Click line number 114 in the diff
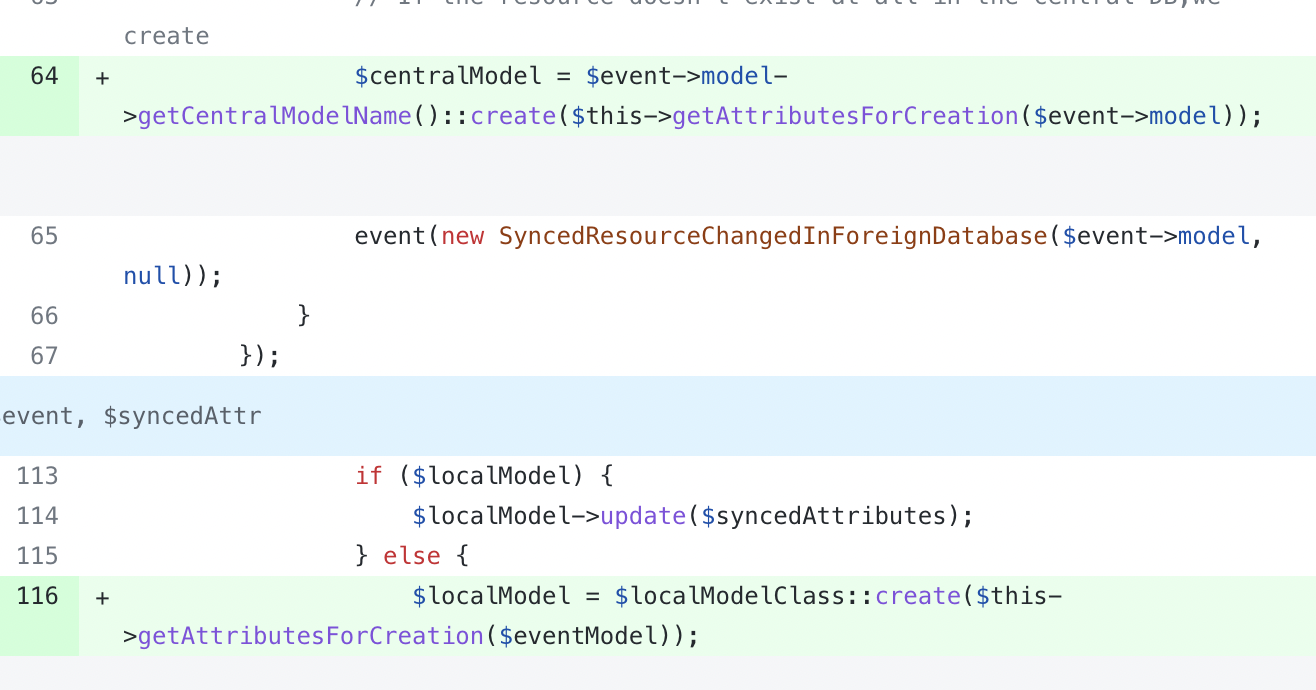Viewport: 1316px width, 690px height. [38, 516]
